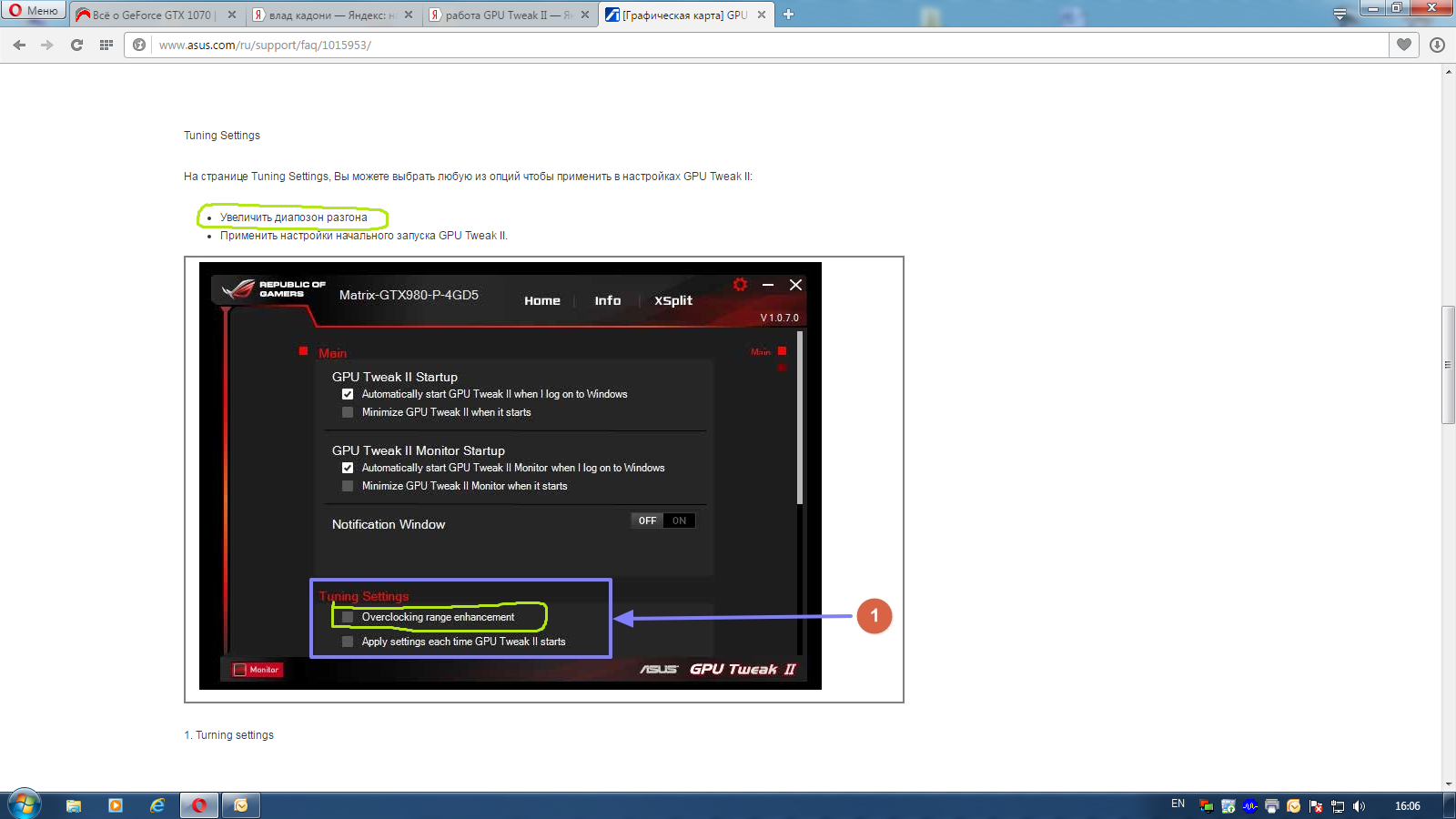
Task: Click the EN language indicator
Action: (x=1178, y=804)
